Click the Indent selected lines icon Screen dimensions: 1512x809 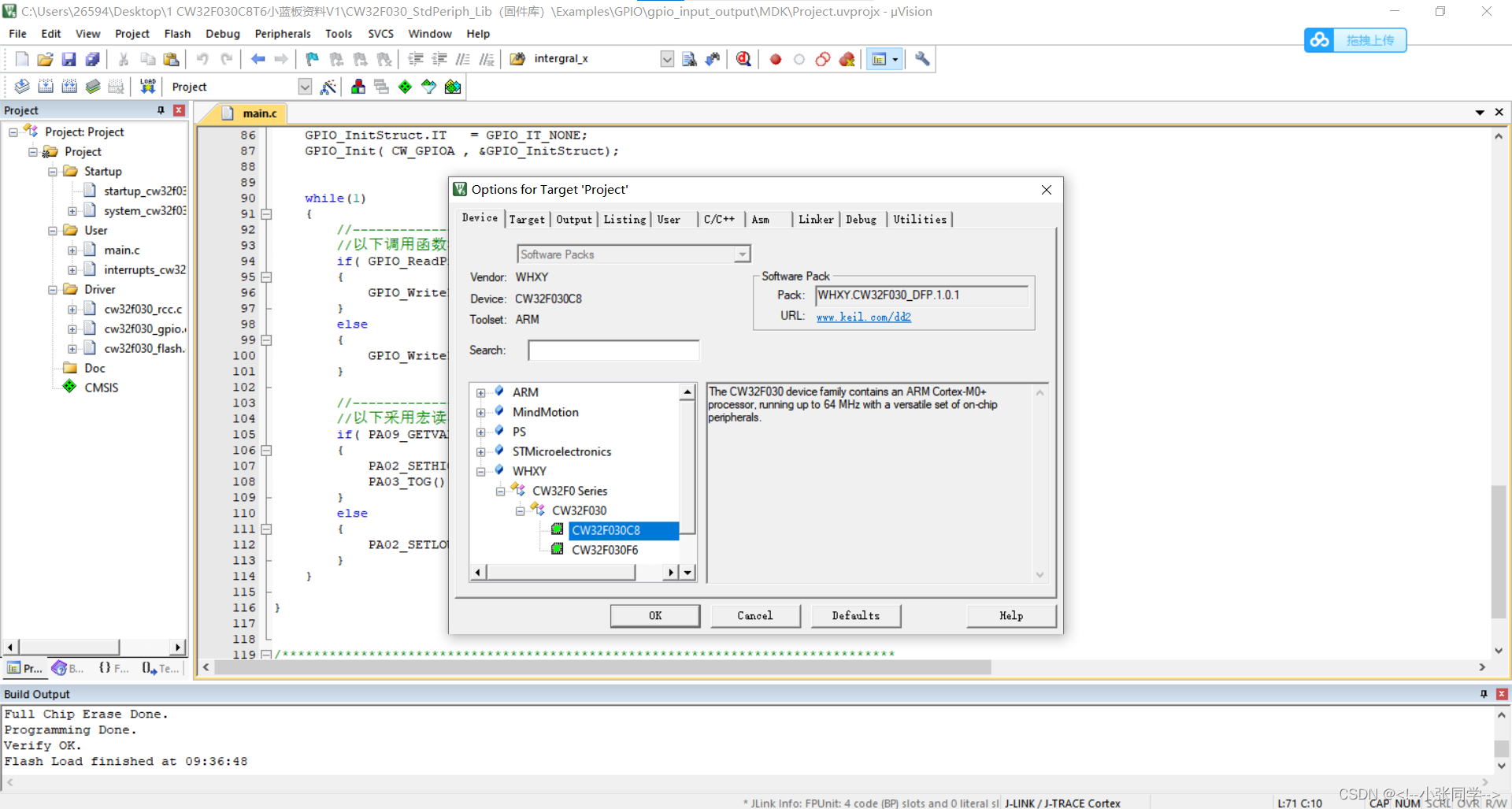(416, 59)
